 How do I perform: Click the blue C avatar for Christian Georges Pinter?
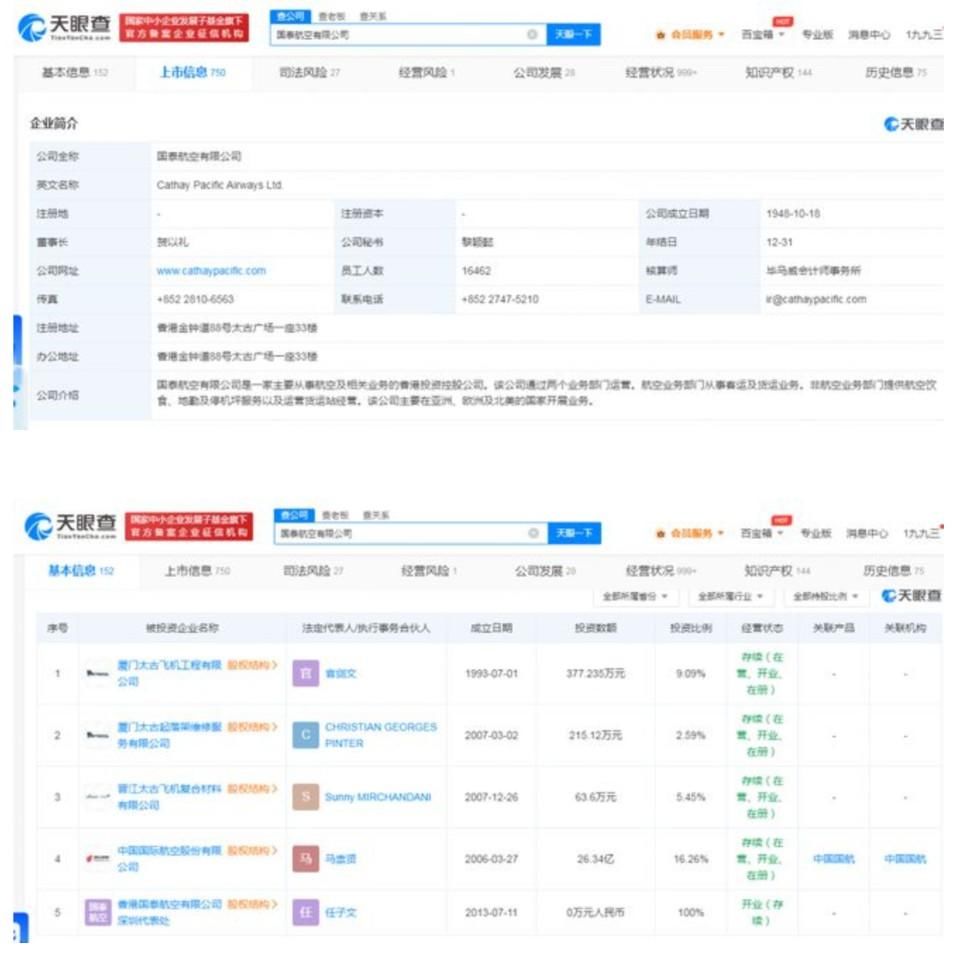[x=306, y=735]
